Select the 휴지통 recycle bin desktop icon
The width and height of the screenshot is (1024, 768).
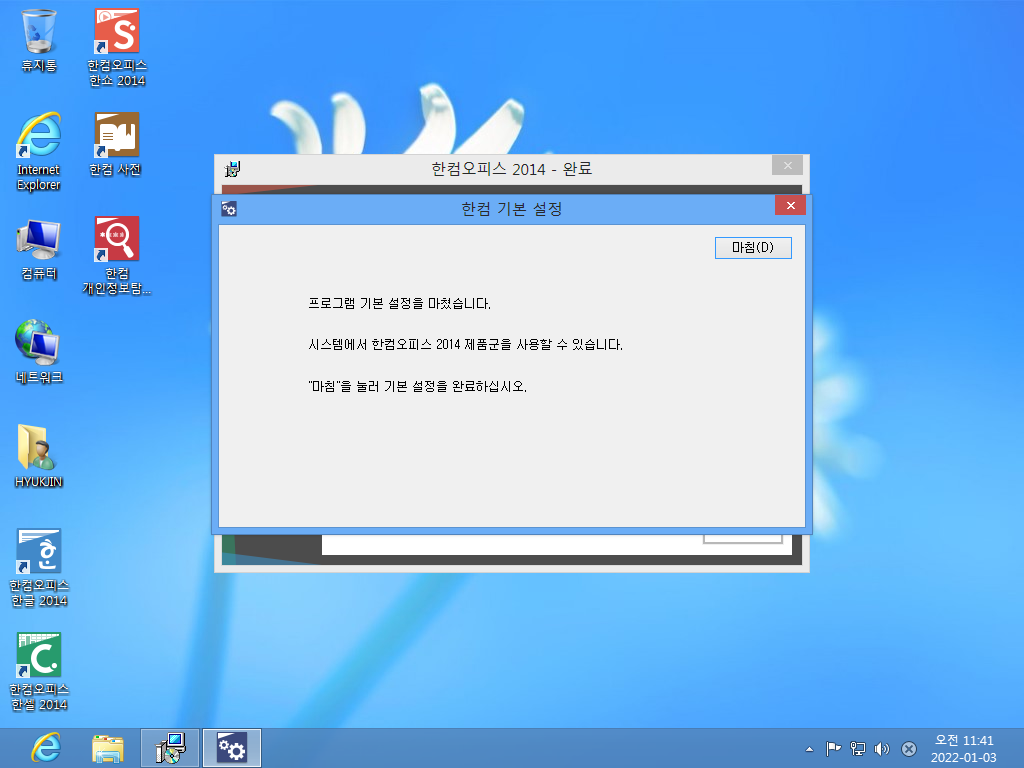tap(39, 40)
